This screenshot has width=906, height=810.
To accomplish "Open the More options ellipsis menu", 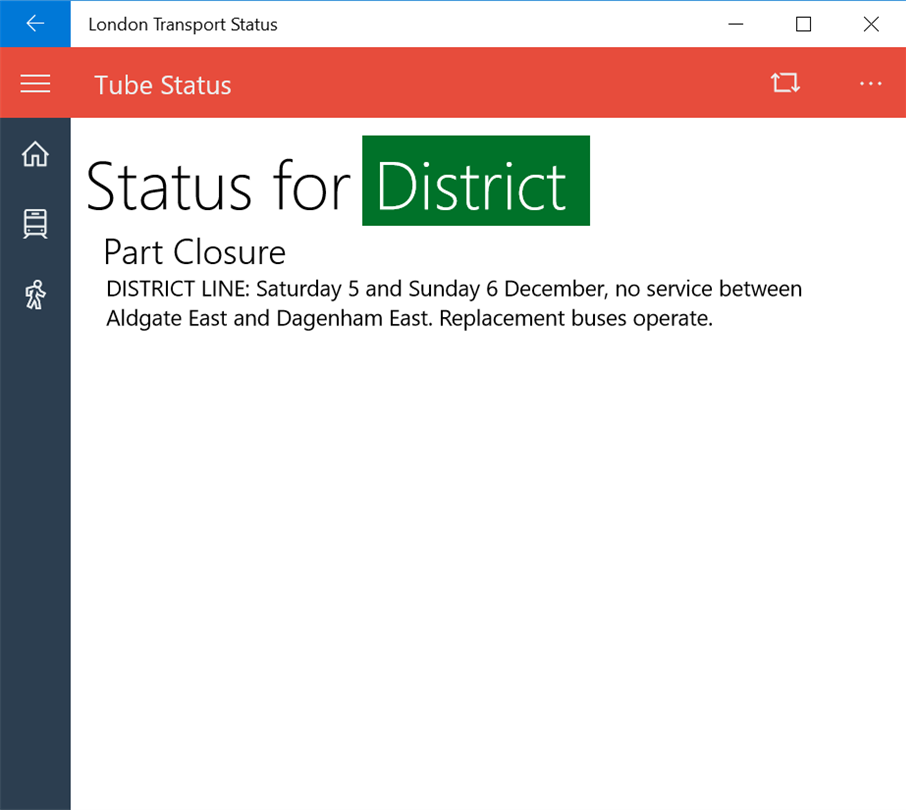I will (x=870, y=84).
